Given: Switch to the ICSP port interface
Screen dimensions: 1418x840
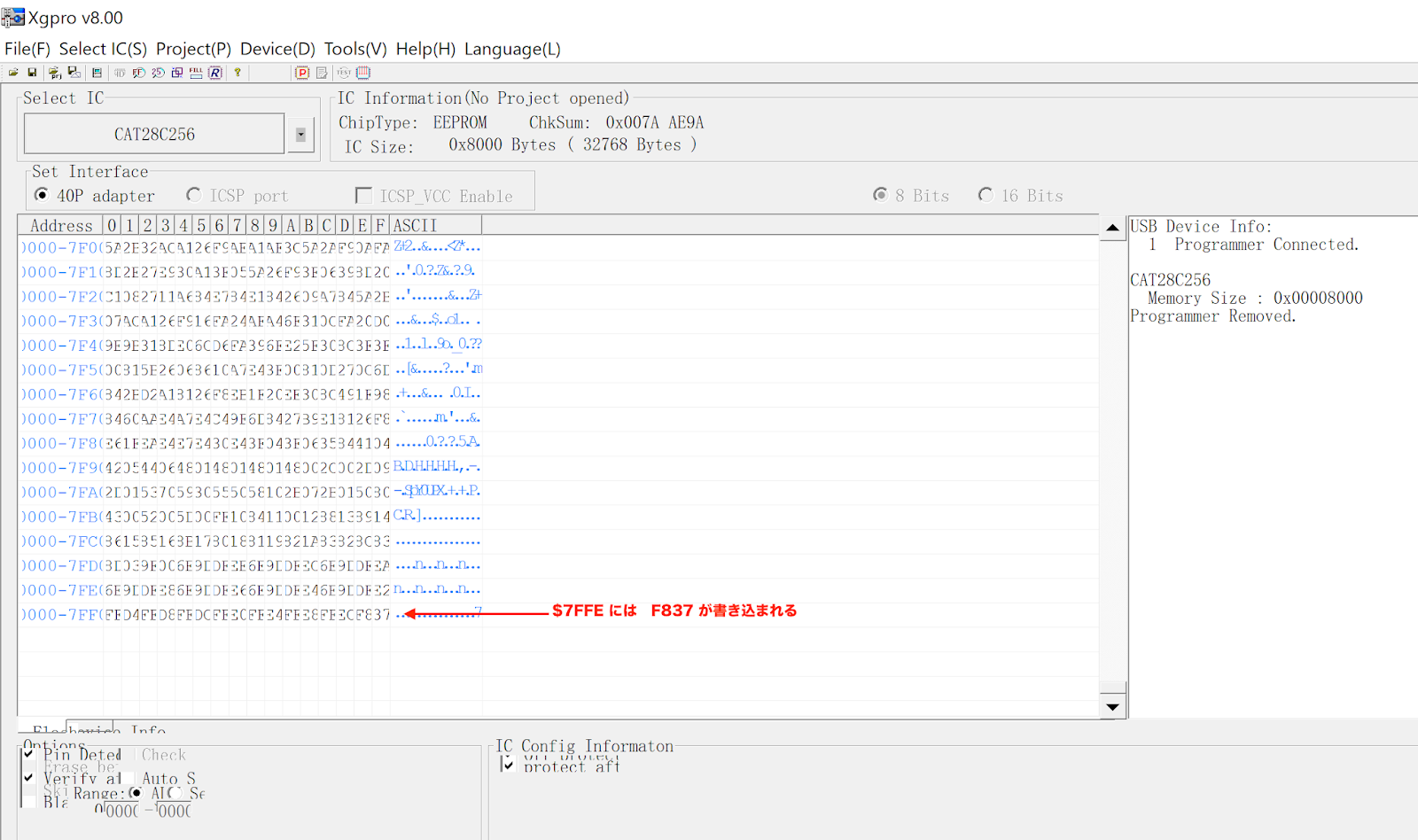Looking at the screenshot, I should coord(194,195).
